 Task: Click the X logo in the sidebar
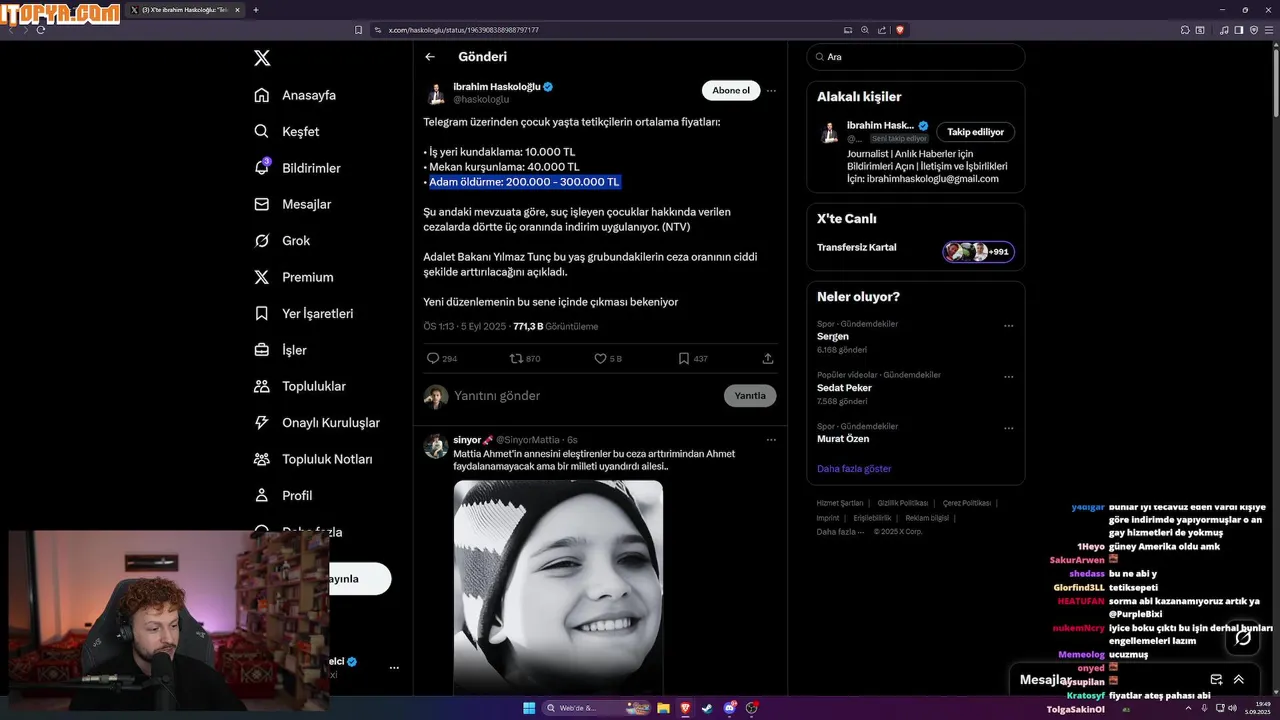point(262,58)
